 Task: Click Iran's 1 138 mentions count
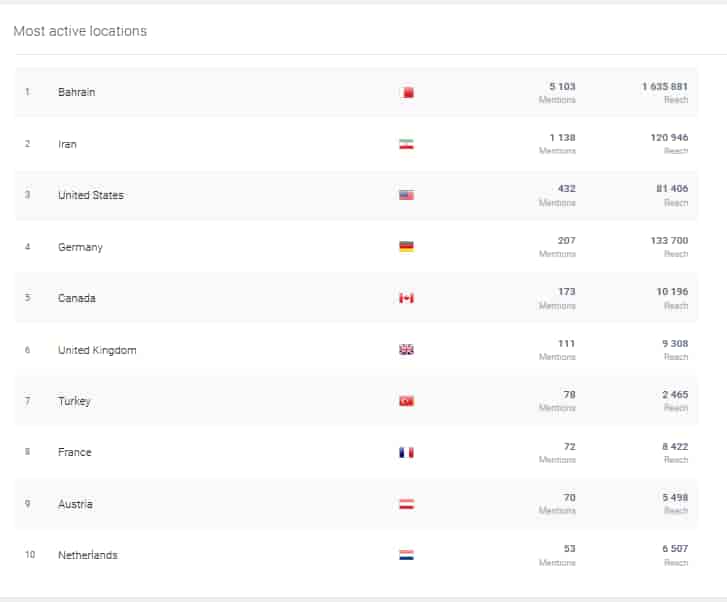pyautogui.click(x=562, y=138)
